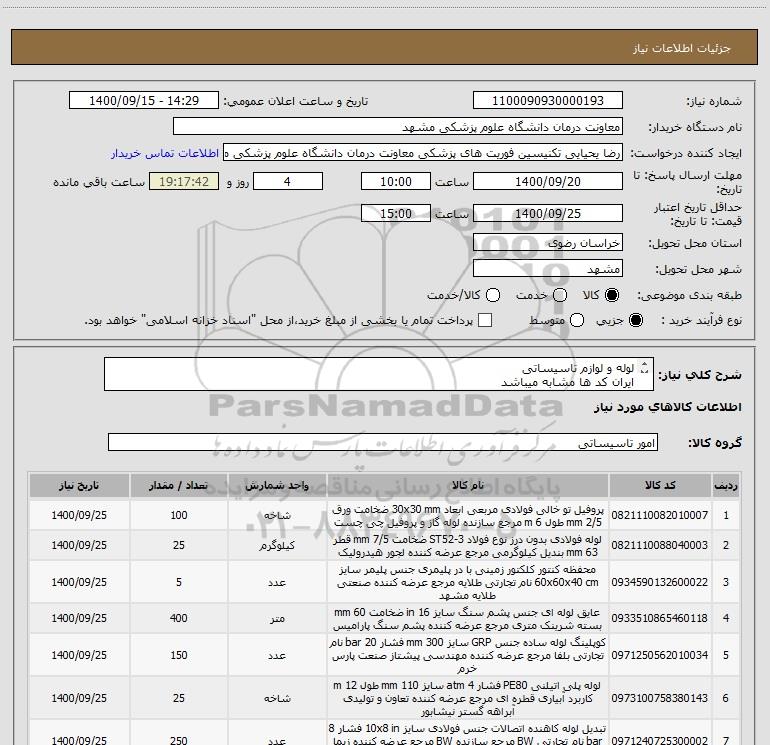The image size is (770, 745).
Task: Click the row 2 seamless steel pipe name
Action: tap(468, 546)
